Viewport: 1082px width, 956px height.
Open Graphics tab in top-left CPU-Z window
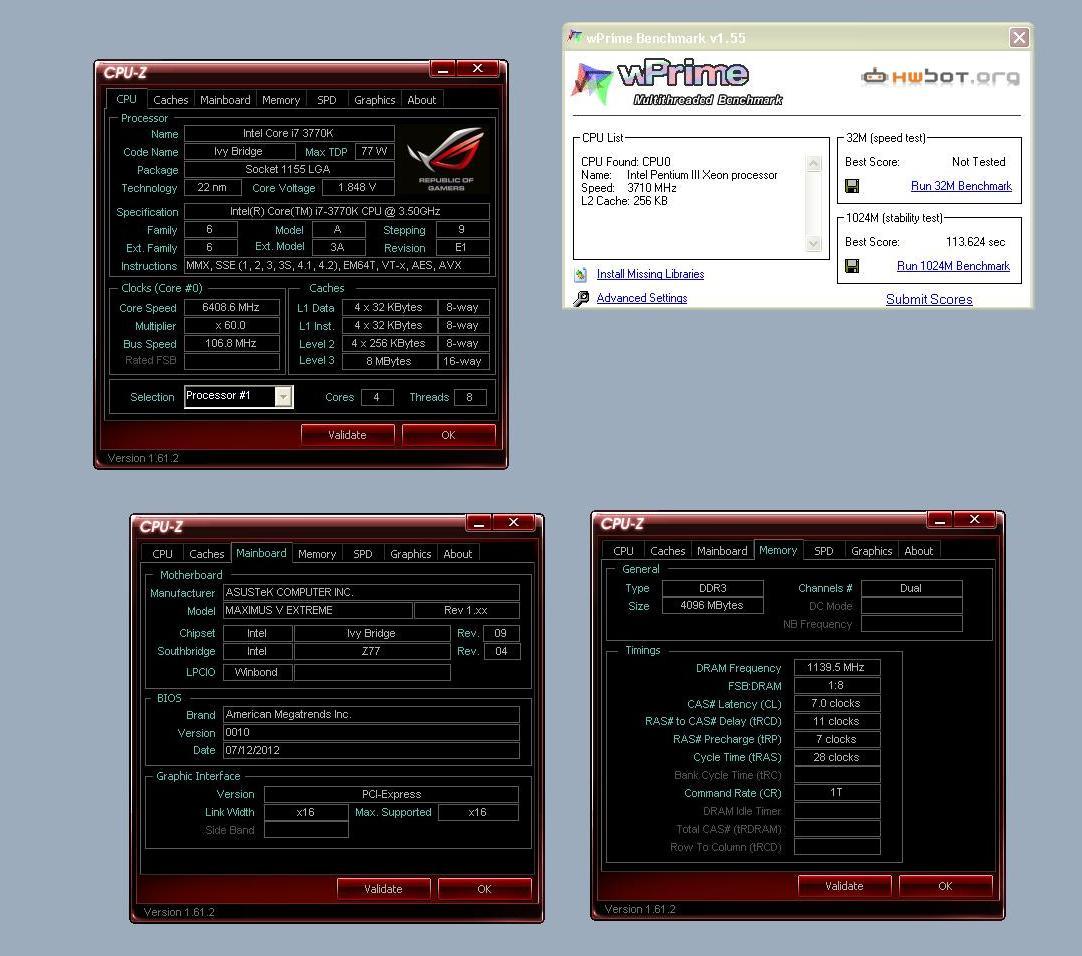[x=375, y=99]
